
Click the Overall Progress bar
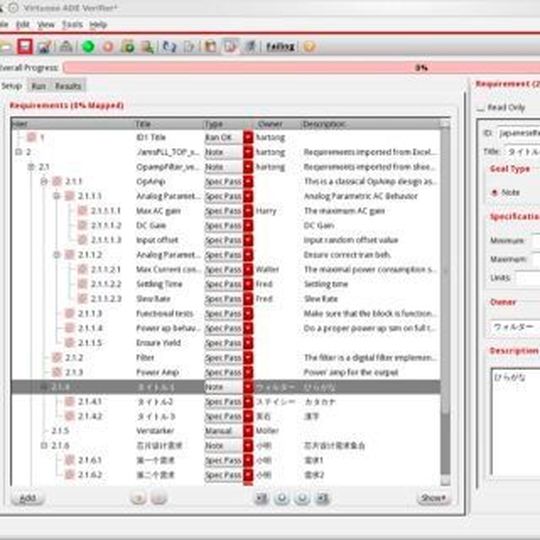point(302,68)
